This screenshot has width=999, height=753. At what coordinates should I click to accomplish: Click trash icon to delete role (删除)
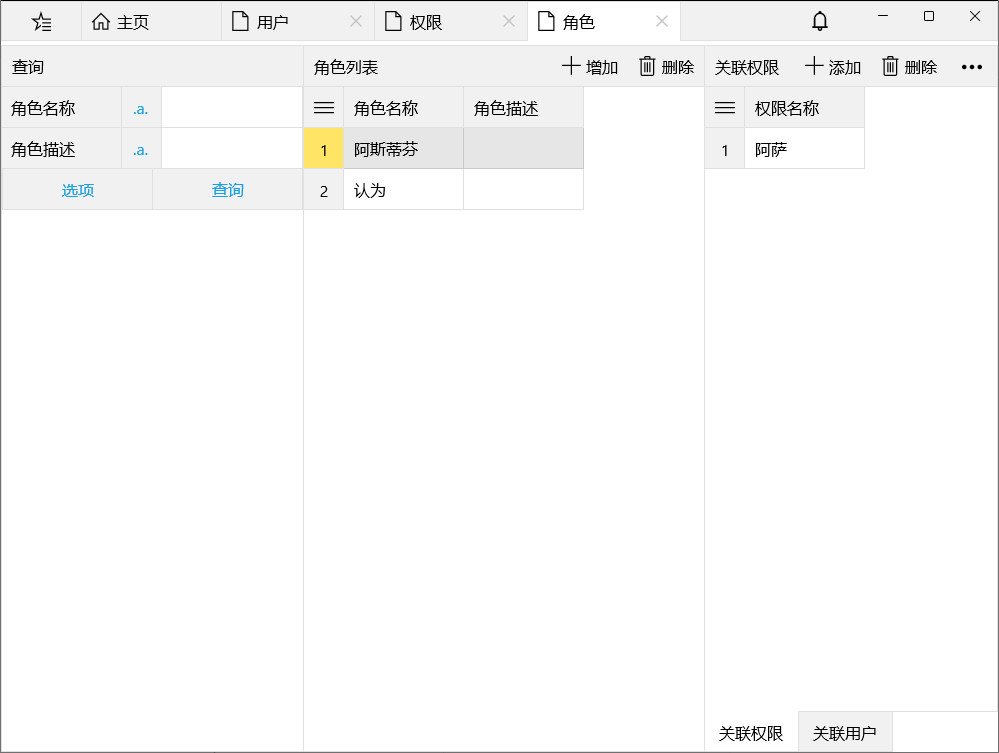coord(648,67)
